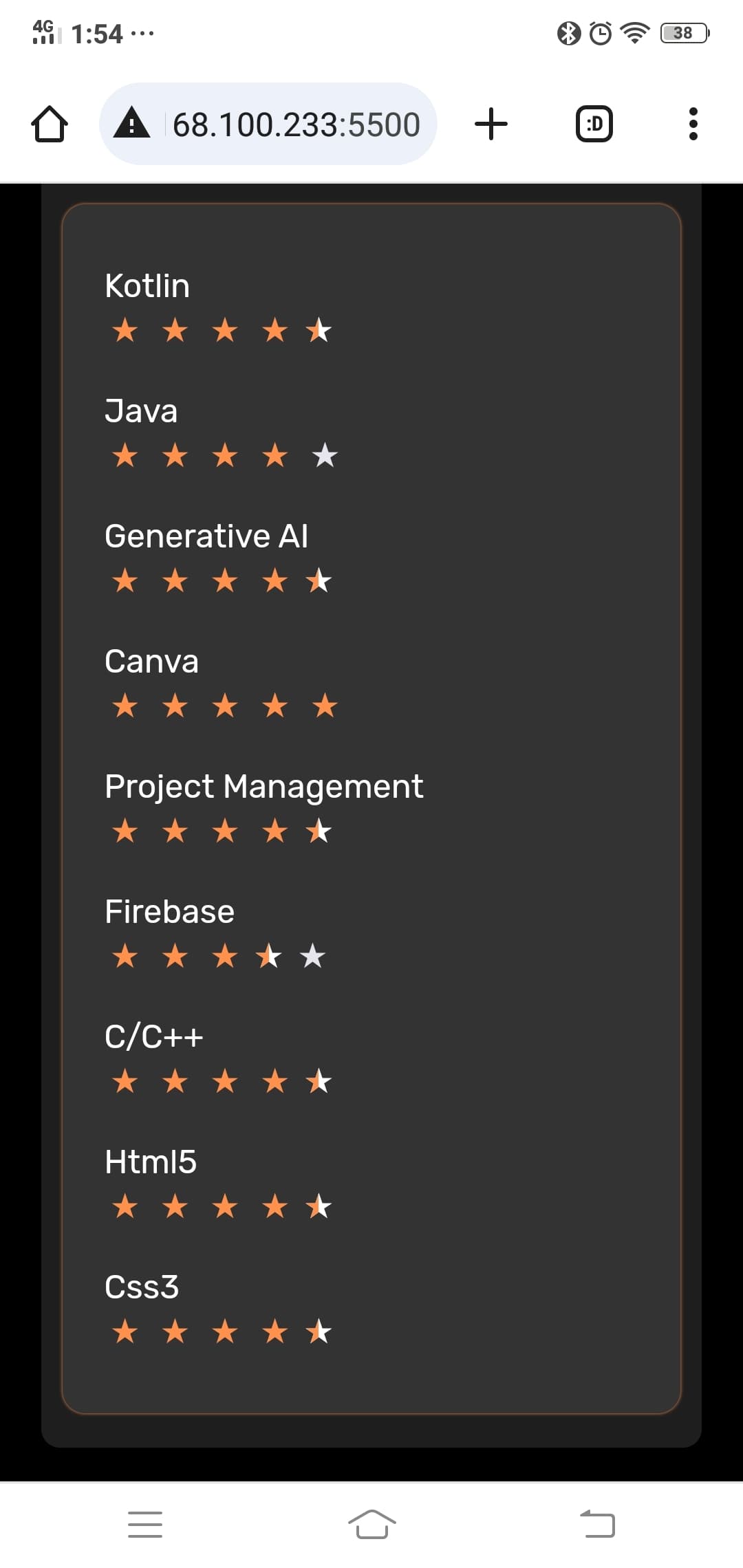Viewport: 743px width, 1568px height.
Task: Click the fifth star under Canva
Action: pos(325,706)
